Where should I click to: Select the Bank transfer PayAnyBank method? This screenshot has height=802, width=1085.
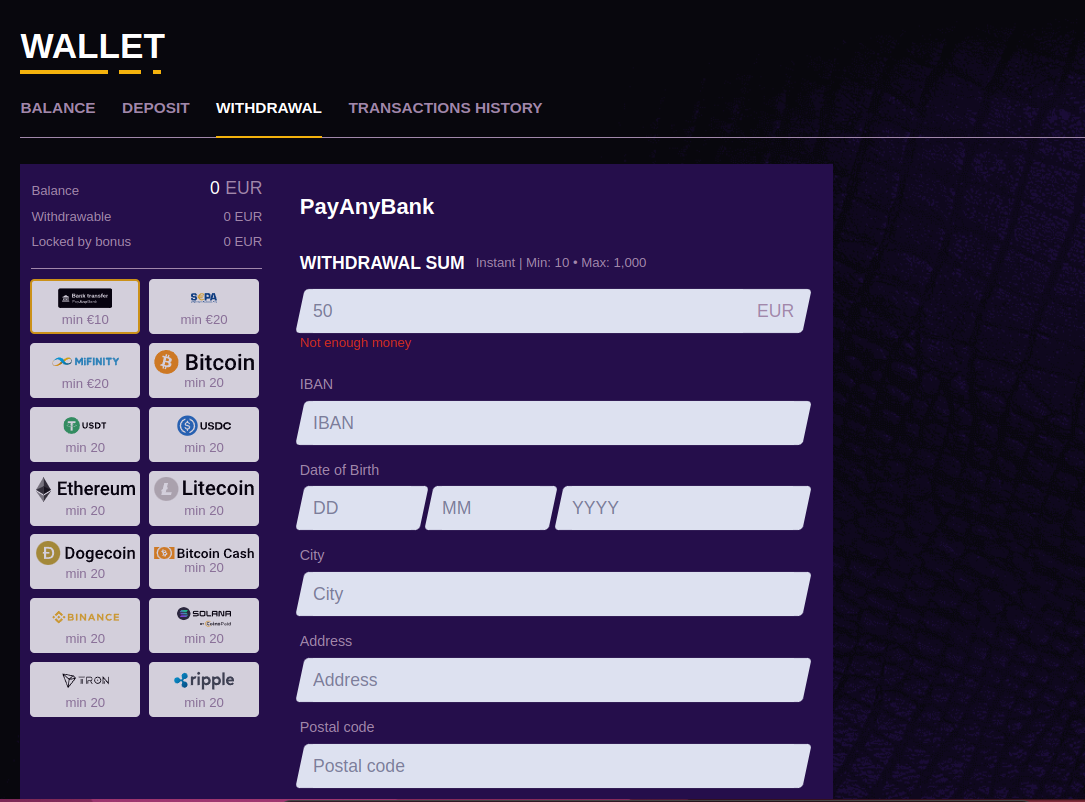pos(85,306)
